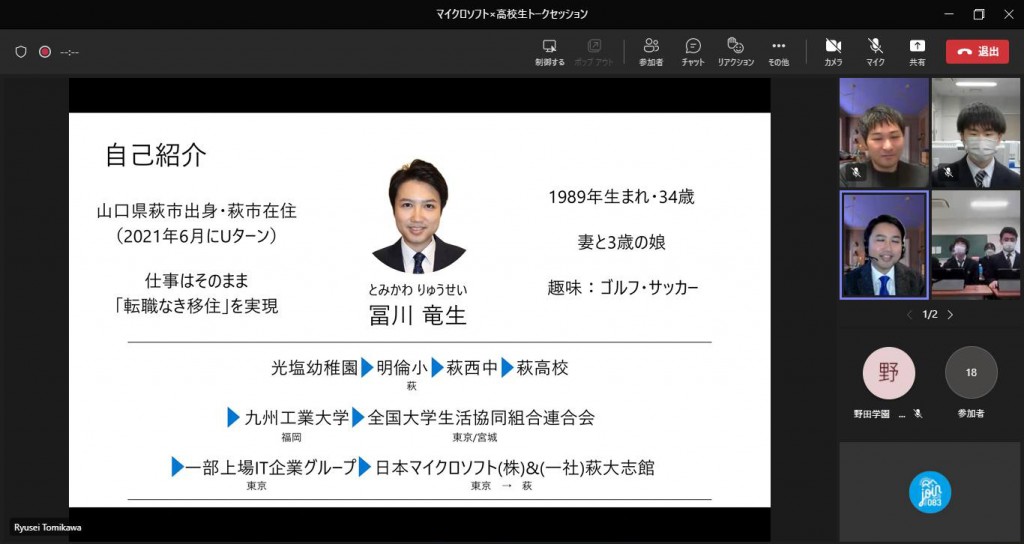Go to next page of video gallery
Image resolution: width=1024 pixels, height=544 pixels.
950,315
